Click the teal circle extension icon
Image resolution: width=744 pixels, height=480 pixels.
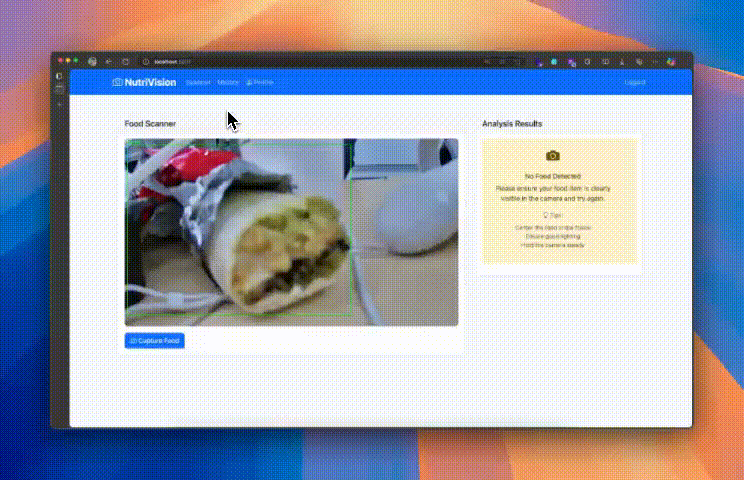(554, 62)
